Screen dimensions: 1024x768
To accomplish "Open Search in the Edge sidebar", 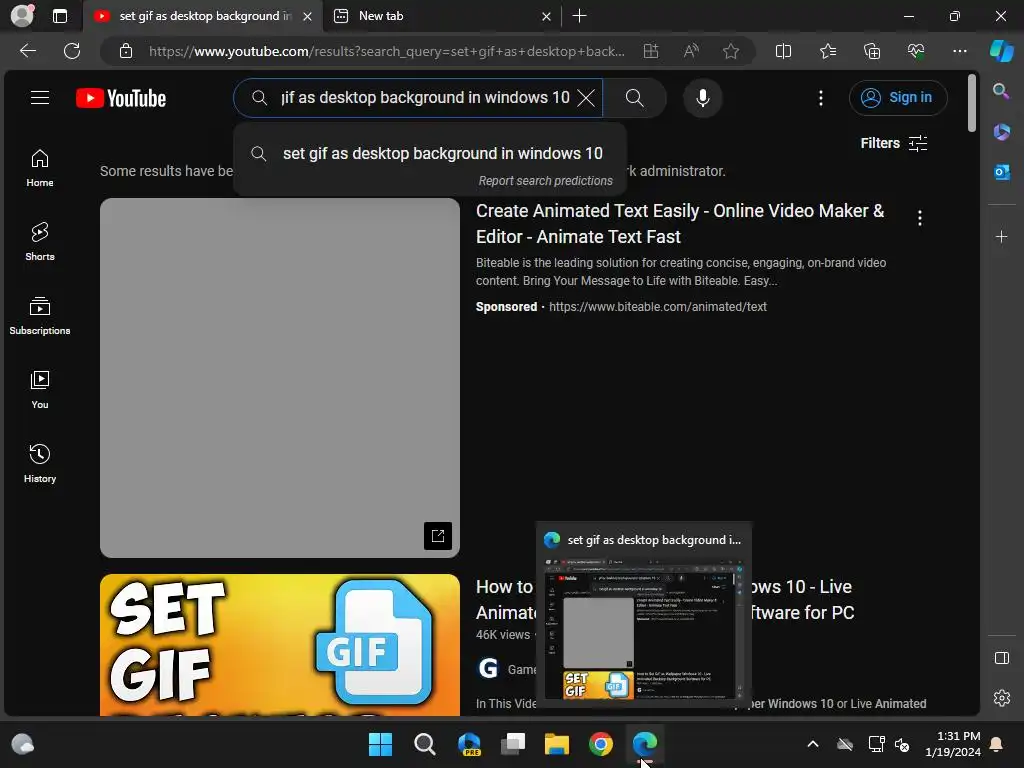I will 1001,91.
